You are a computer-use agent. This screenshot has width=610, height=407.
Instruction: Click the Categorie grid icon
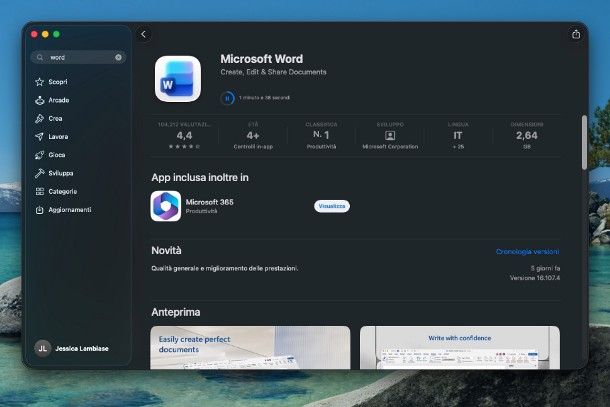click(x=40, y=191)
